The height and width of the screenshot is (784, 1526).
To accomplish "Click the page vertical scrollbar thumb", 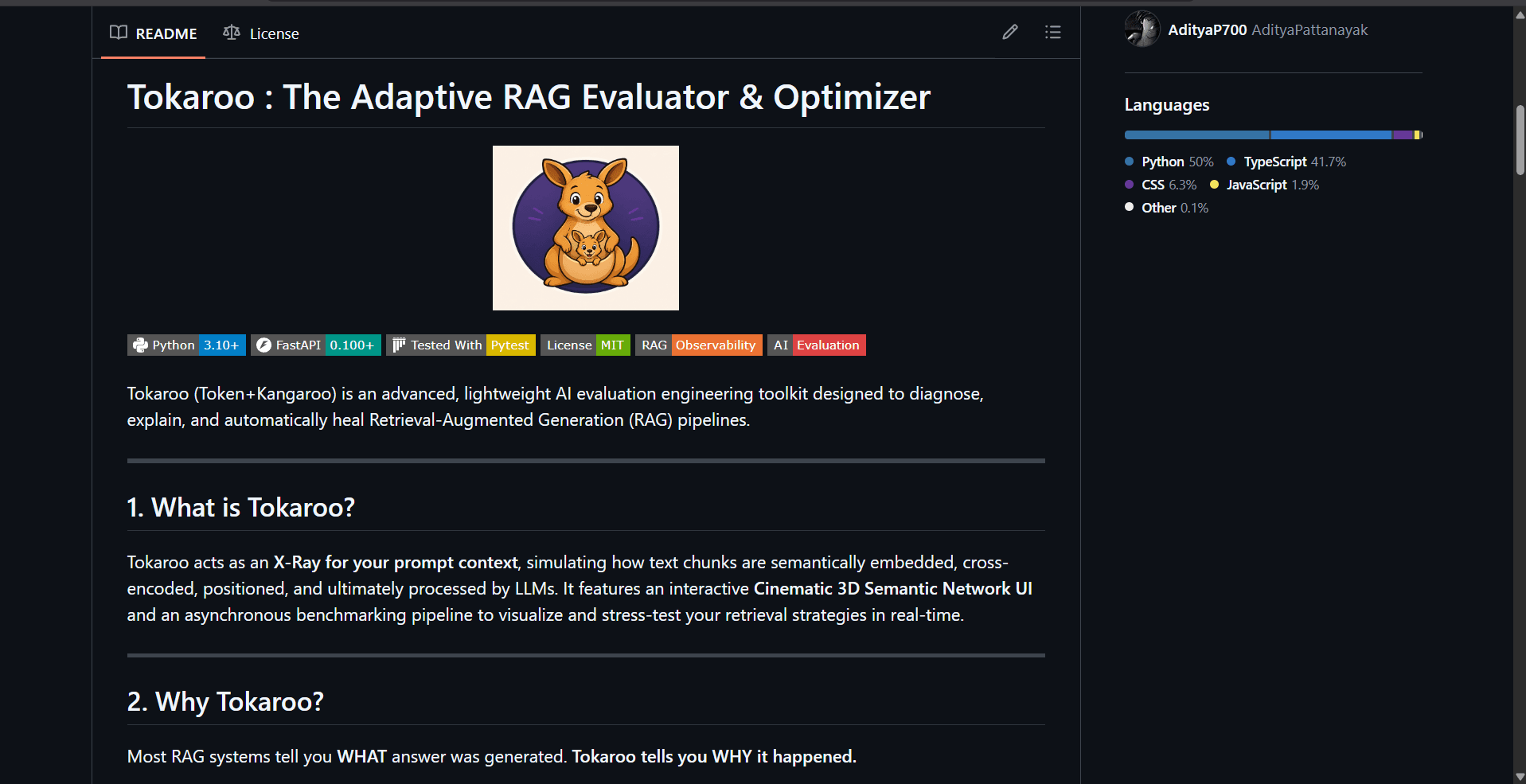I will [1520, 140].
